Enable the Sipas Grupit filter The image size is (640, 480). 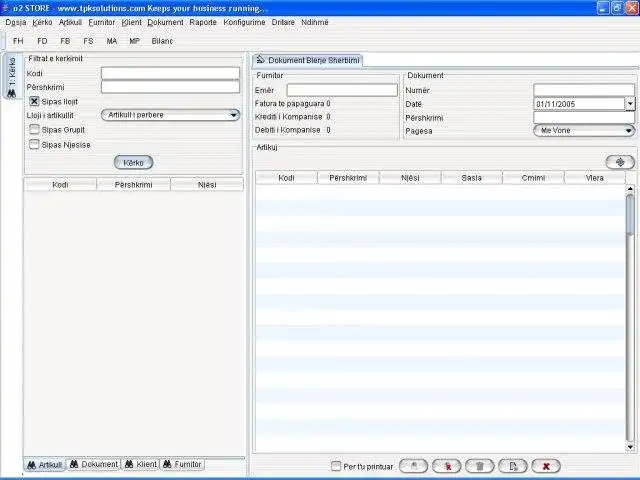(x=34, y=129)
